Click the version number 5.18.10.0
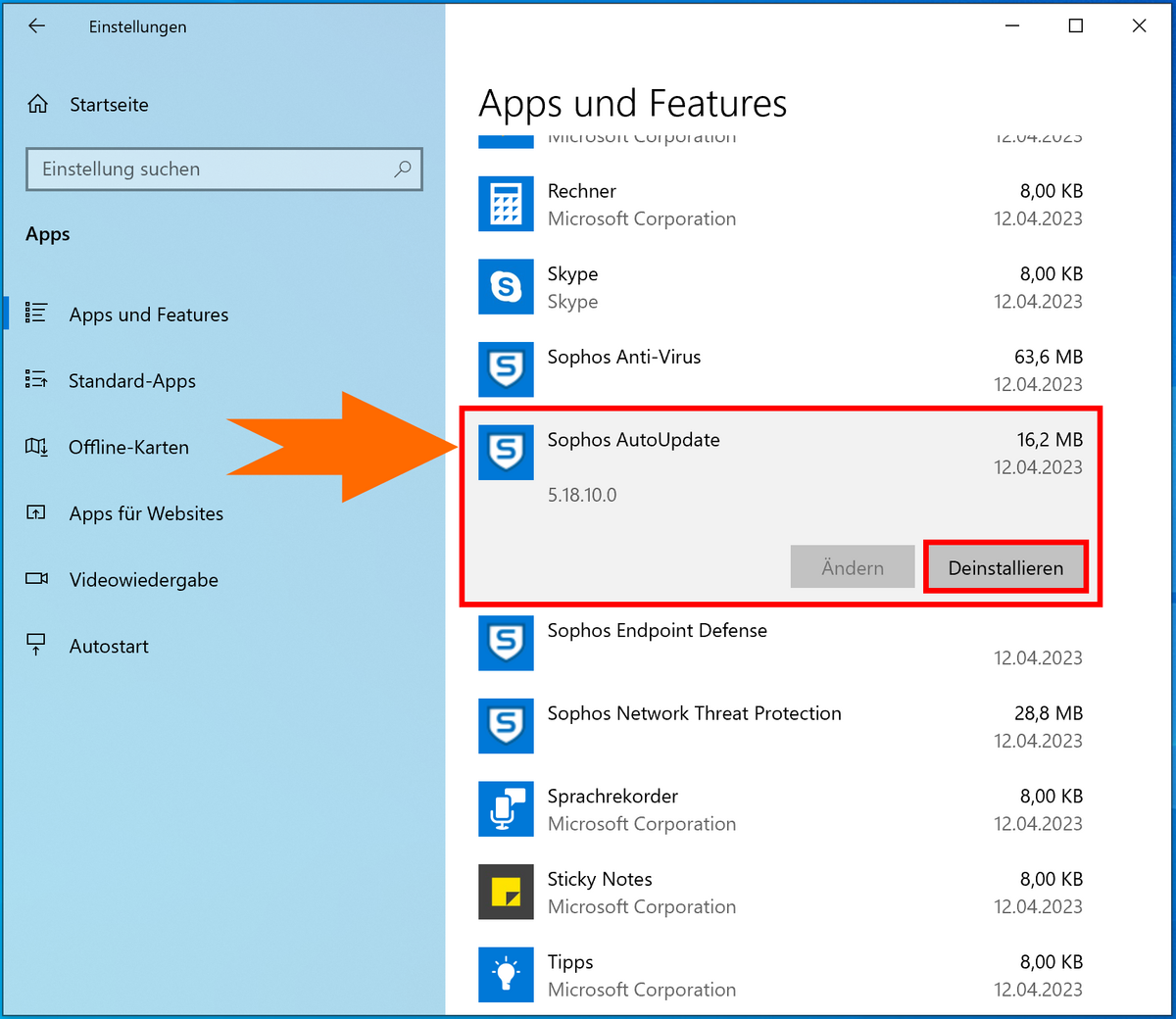Image resolution: width=1176 pixels, height=1019 pixels. [x=582, y=495]
